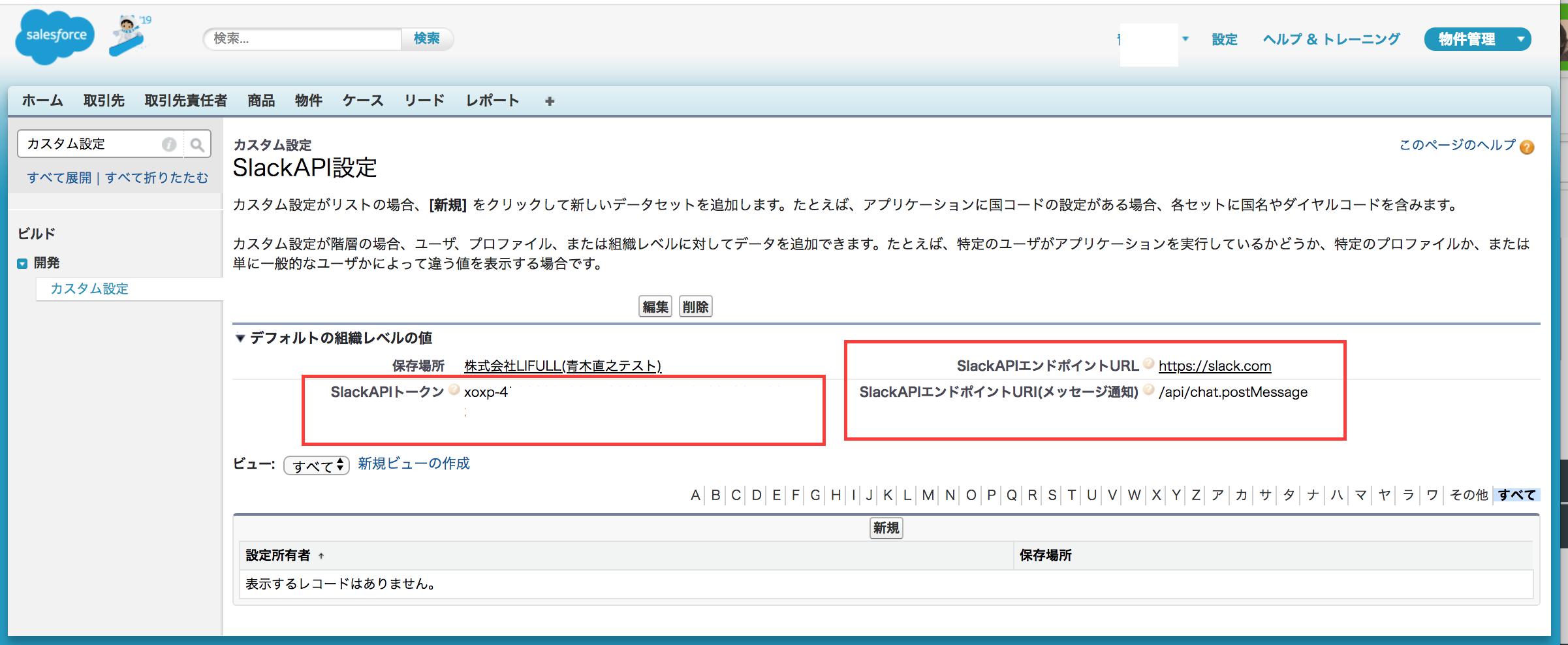Open ヘルプ & トレーニング link

(x=1332, y=40)
